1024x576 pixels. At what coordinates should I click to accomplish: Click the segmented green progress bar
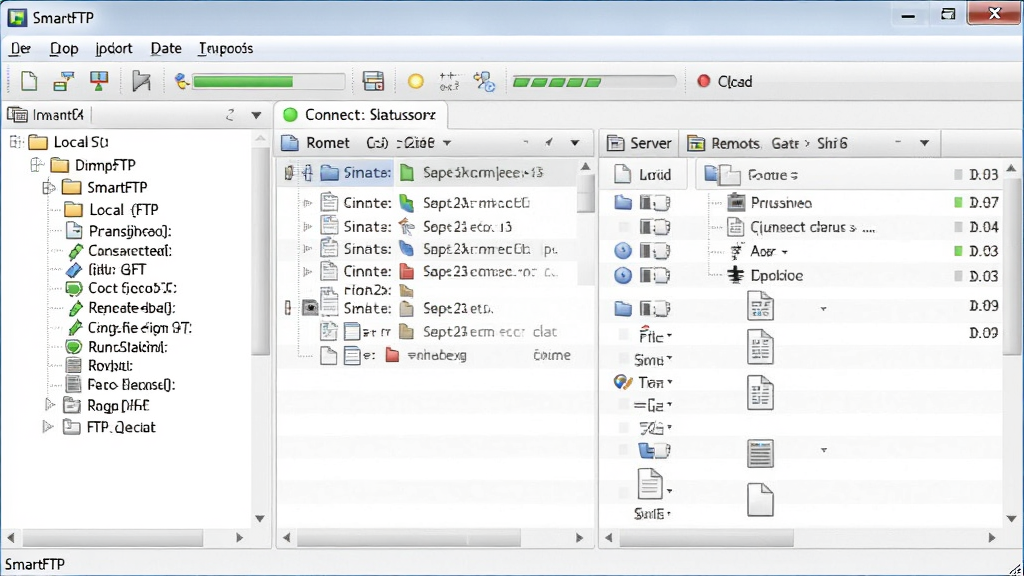(x=593, y=82)
